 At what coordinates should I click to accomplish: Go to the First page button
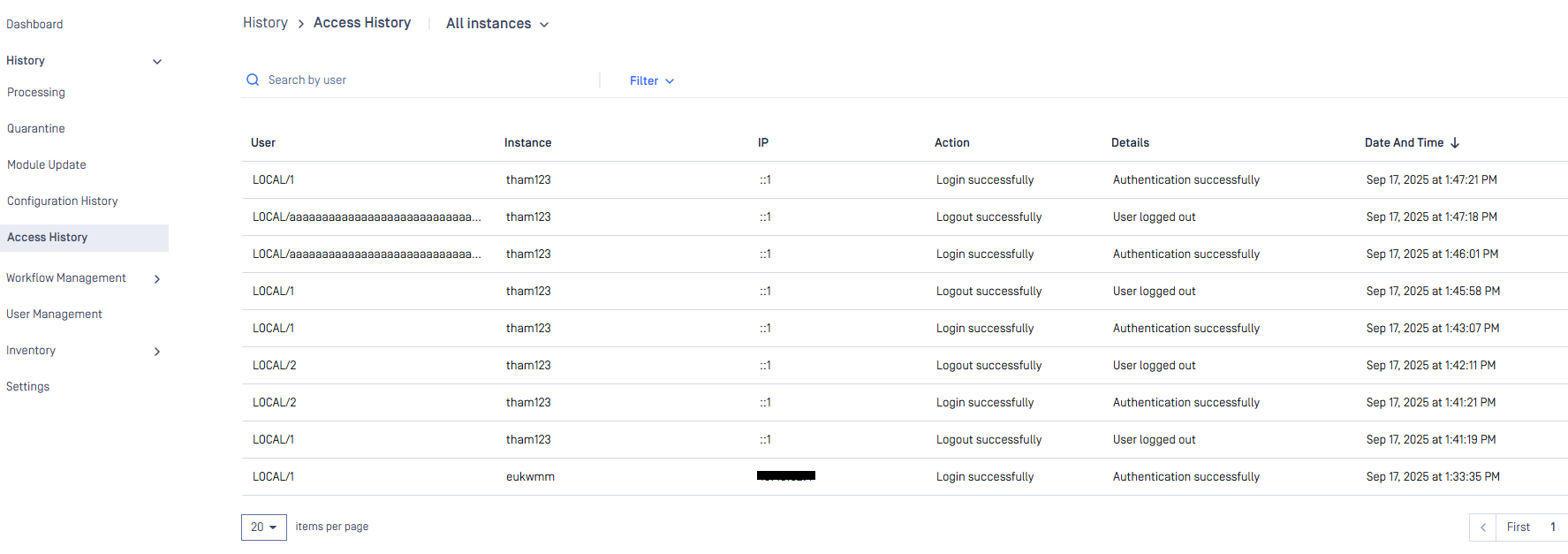1518,527
